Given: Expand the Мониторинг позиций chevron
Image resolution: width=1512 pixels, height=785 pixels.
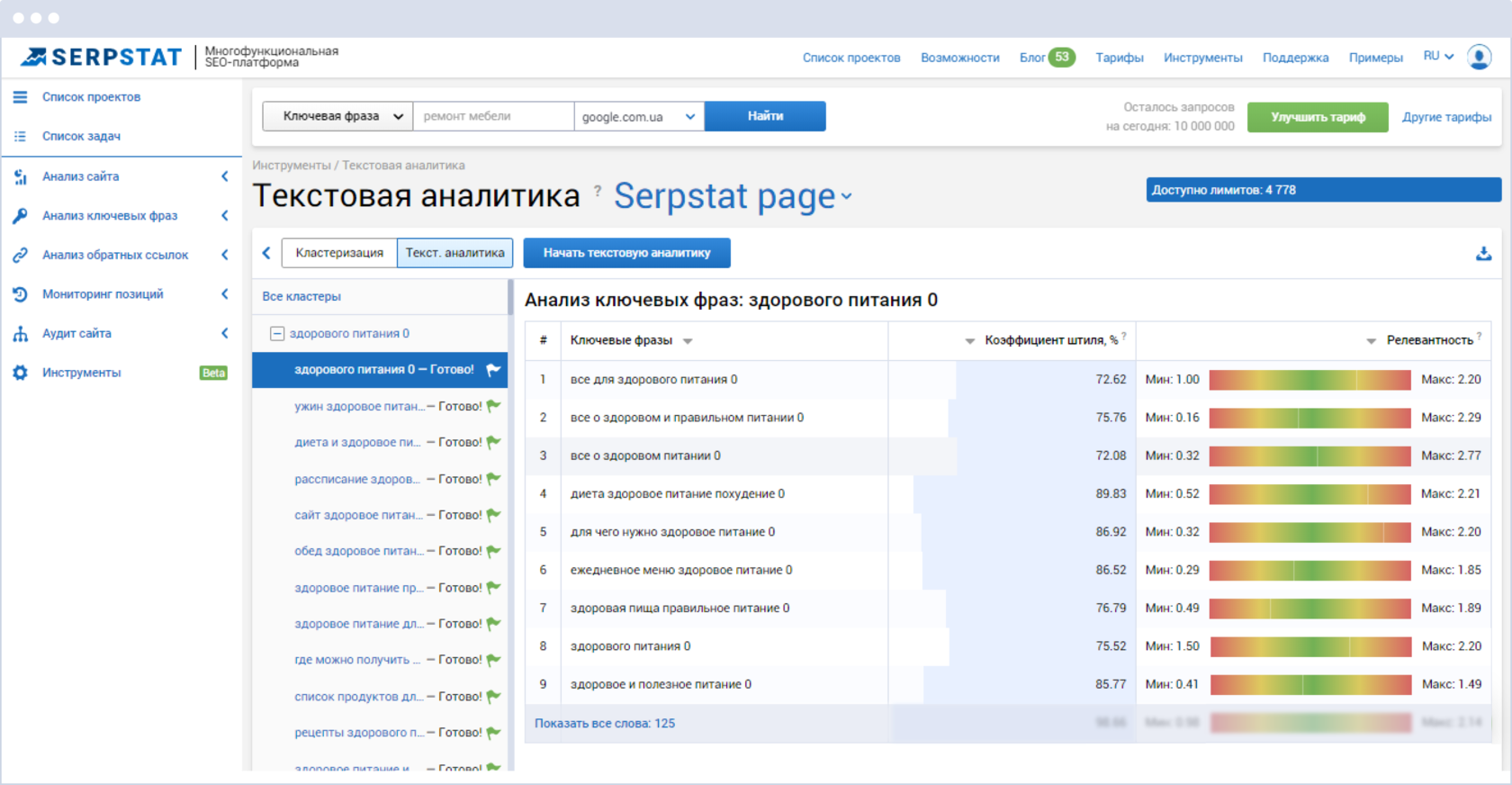Looking at the screenshot, I should [x=225, y=294].
